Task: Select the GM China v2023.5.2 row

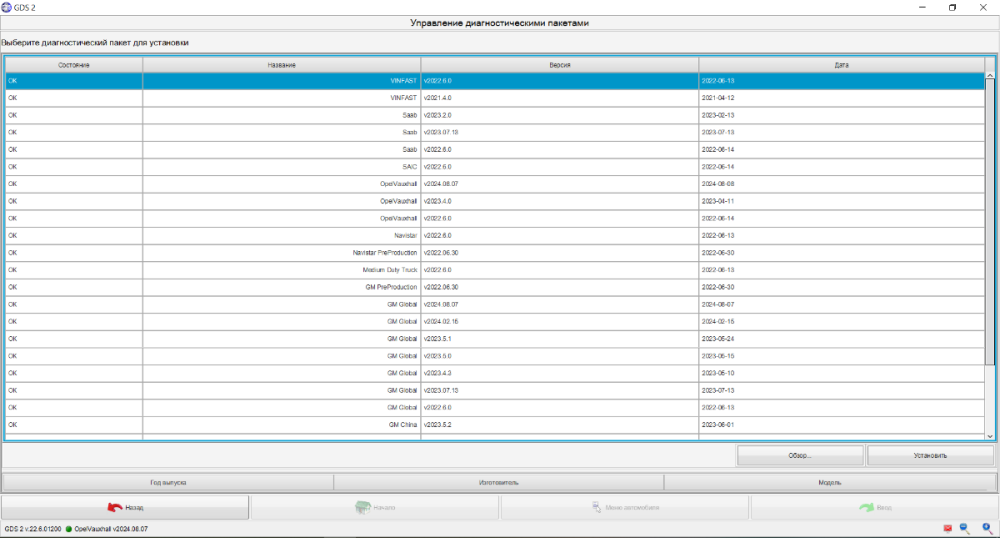Action: [x=495, y=425]
